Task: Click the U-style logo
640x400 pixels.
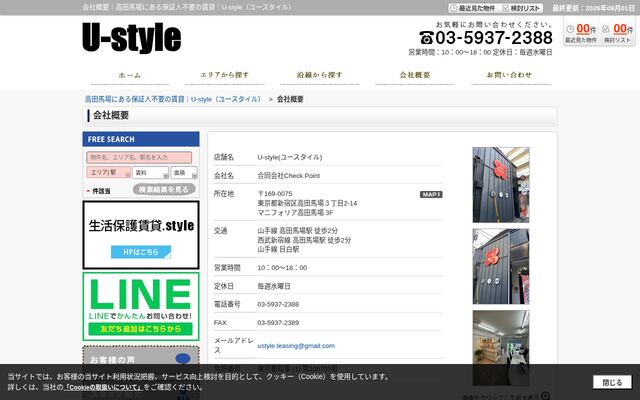Action: [x=131, y=37]
